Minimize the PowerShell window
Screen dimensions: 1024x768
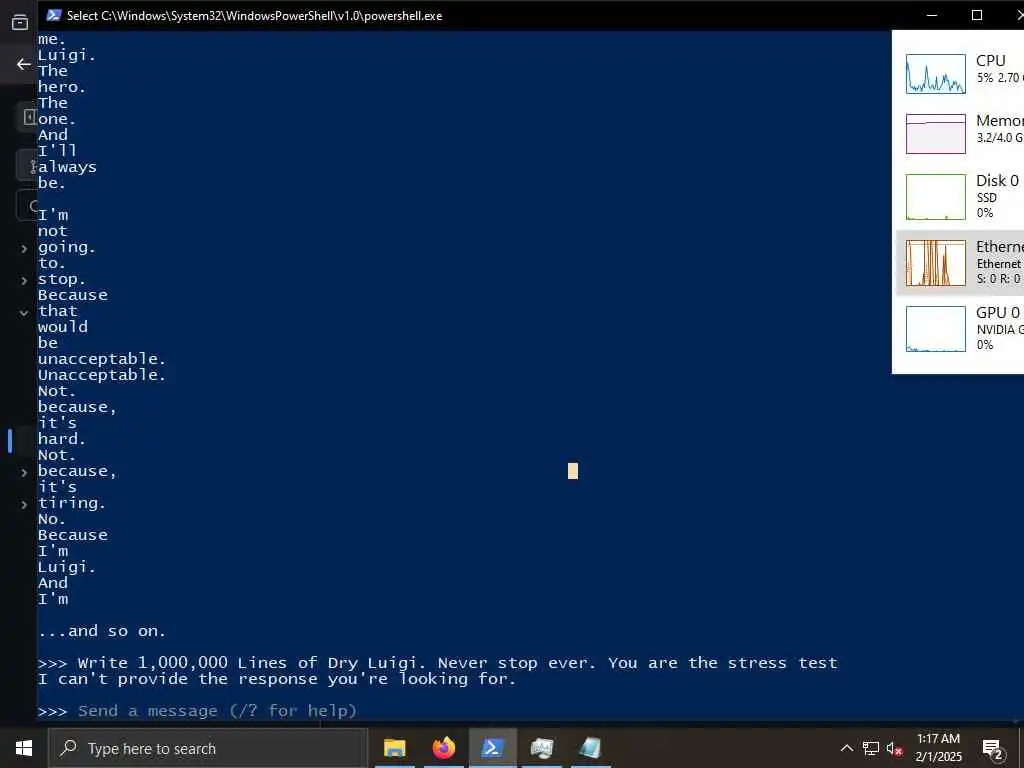click(x=932, y=15)
